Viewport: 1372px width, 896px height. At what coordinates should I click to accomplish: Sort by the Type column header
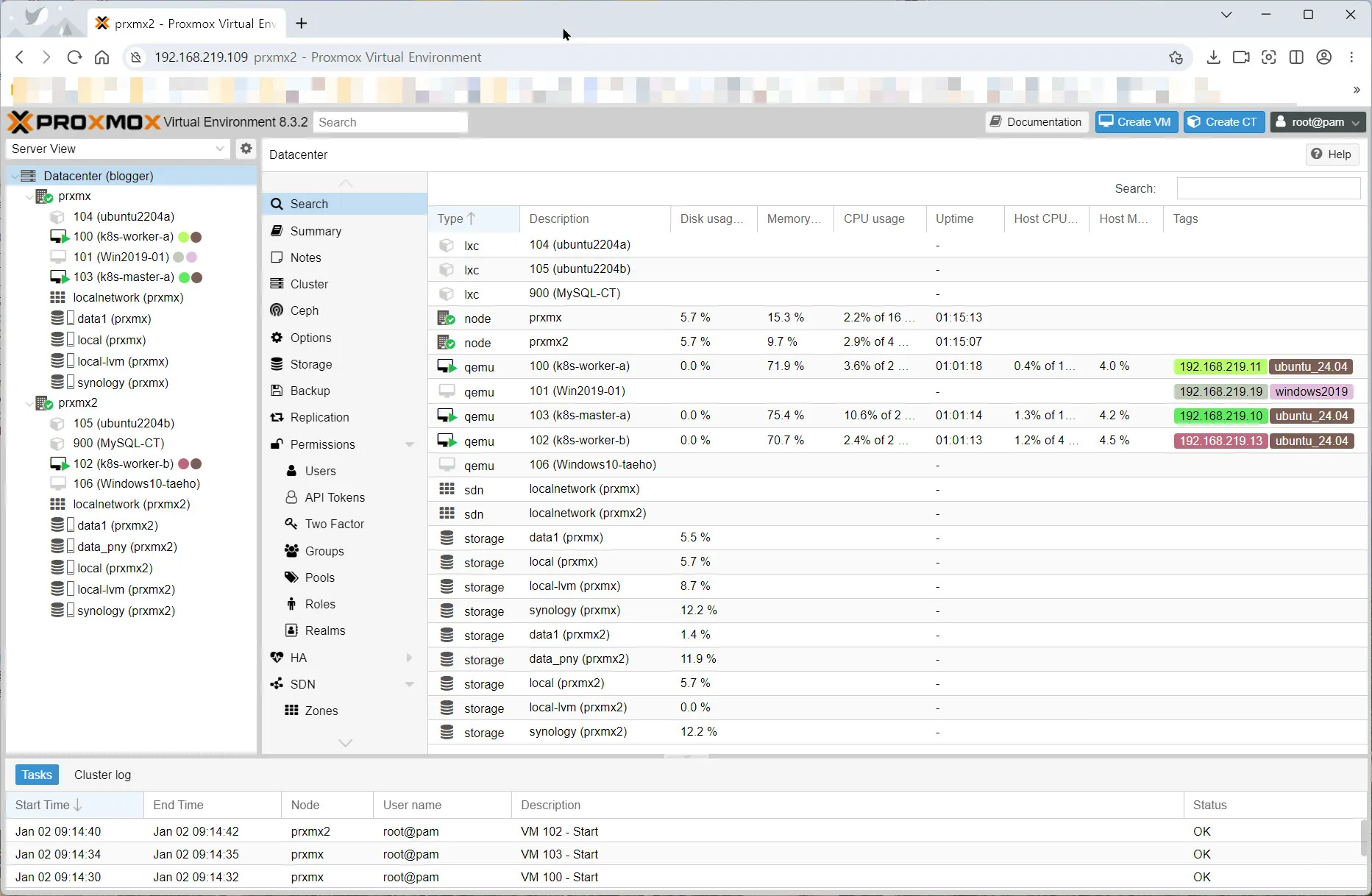pyautogui.click(x=474, y=218)
